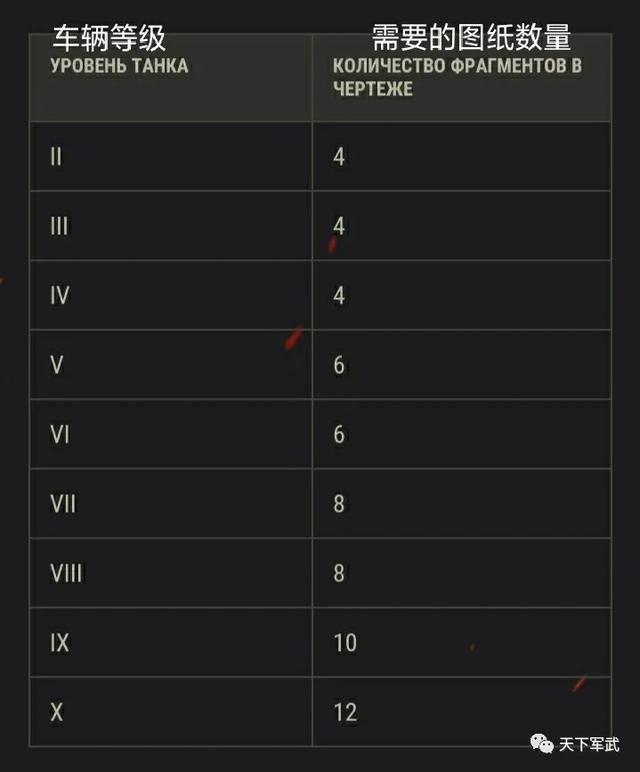Click the 车辆等级 Chinese heading

[109, 38]
